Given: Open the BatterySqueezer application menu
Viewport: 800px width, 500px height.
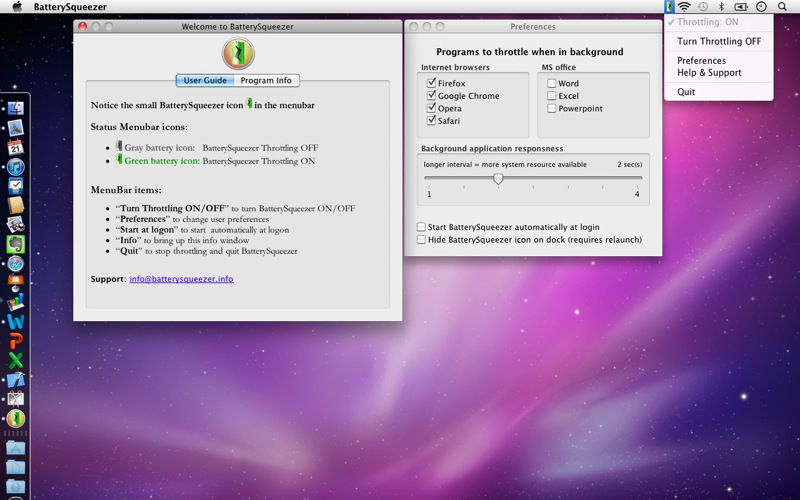Looking at the screenshot, I should pyautogui.click(x=70, y=7).
